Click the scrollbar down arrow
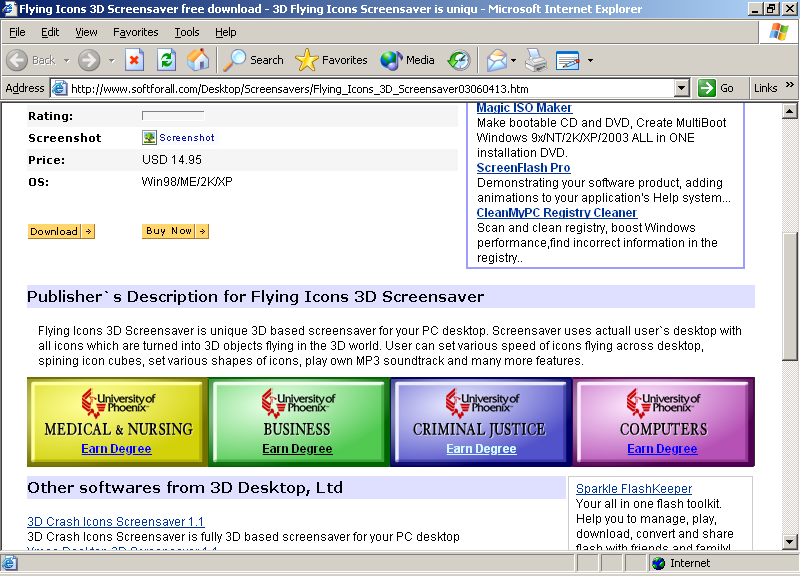The image size is (800, 576). point(789,542)
